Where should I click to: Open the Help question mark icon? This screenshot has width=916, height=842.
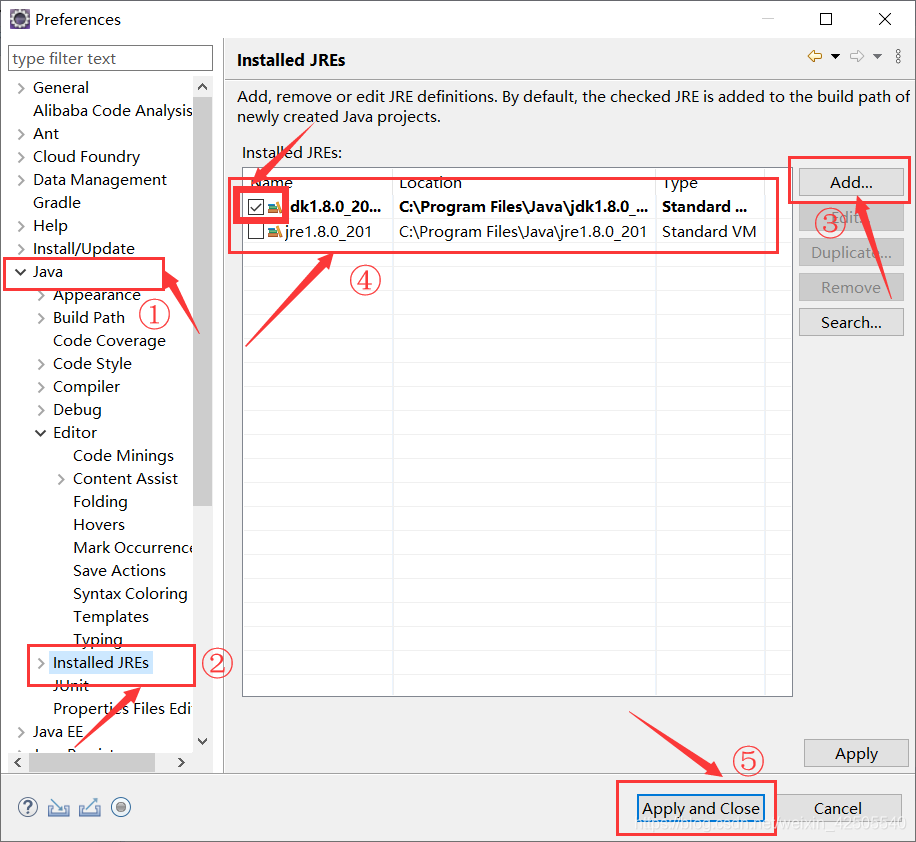point(28,808)
